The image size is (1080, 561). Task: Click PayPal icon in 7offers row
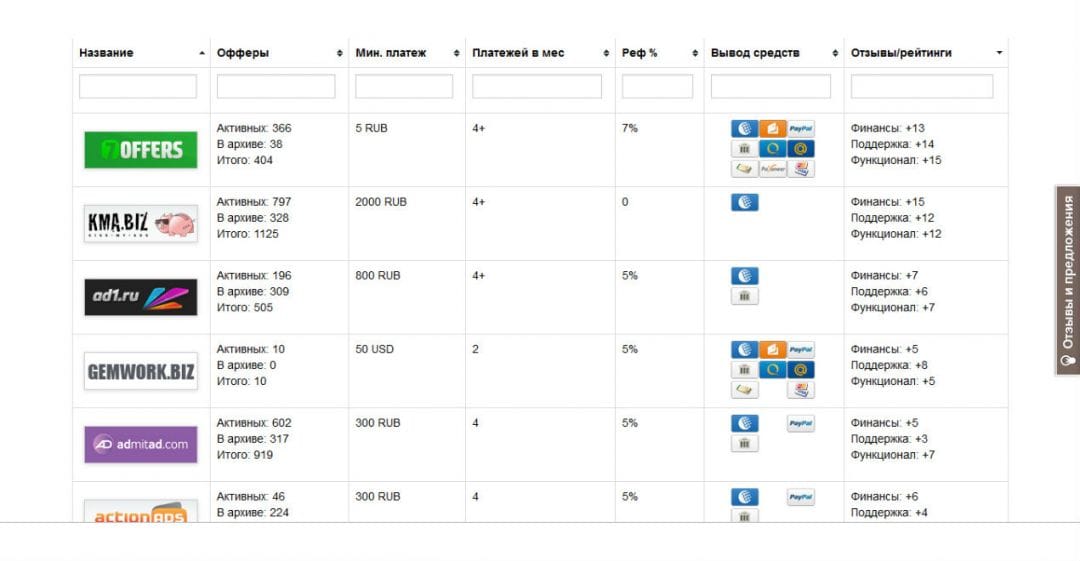tap(800, 129)
